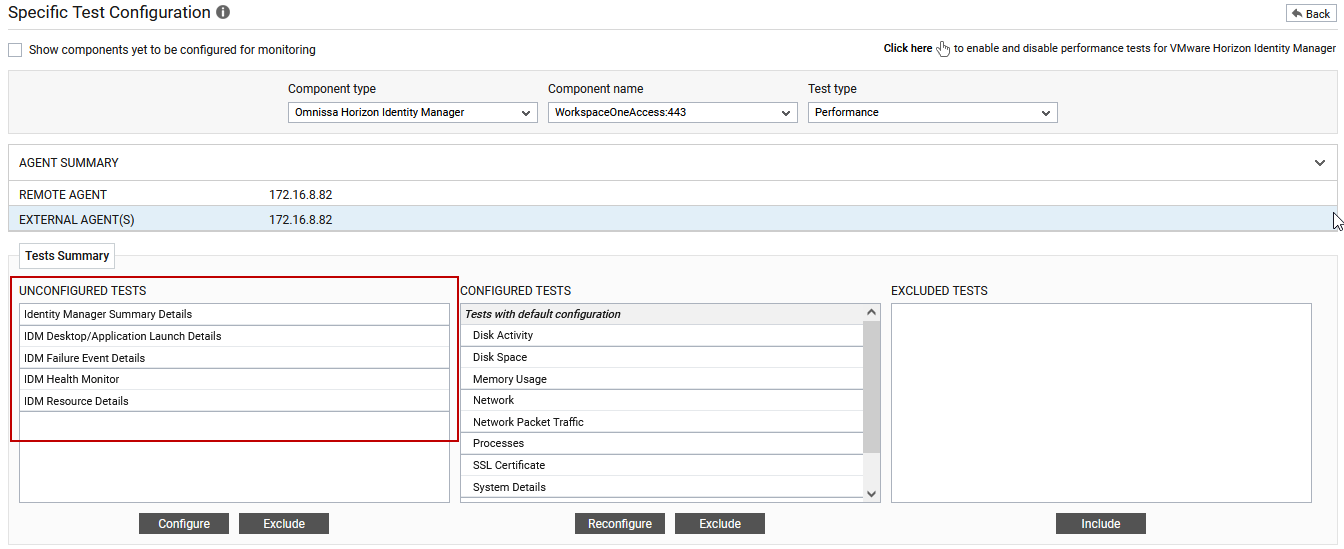Click the info icon beside Specific Test Configuration
Viewport: 1344px width, 549px height.
(223, 13)
